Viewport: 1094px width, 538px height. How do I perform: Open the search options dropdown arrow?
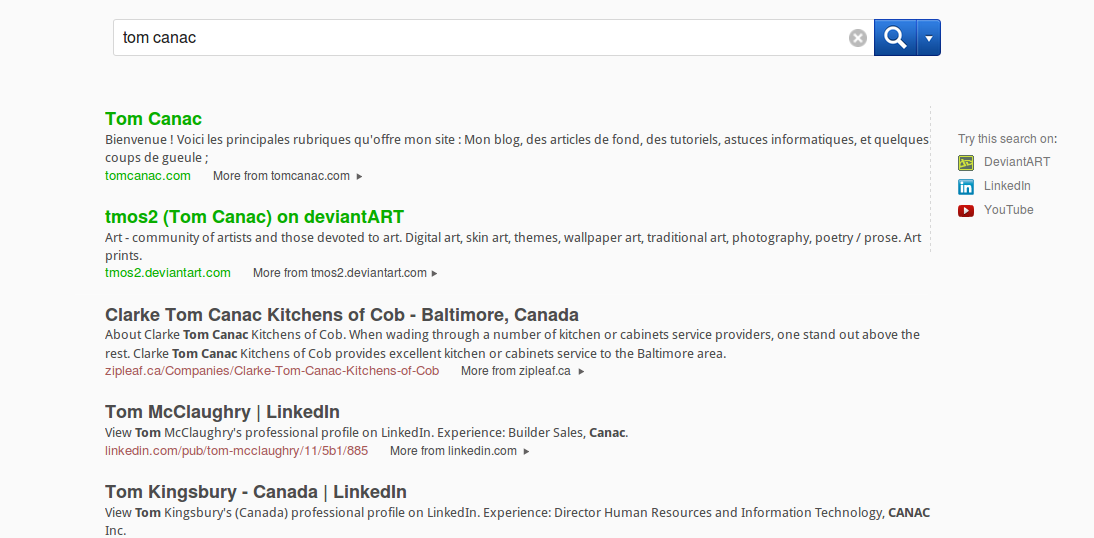pos(929,38)
